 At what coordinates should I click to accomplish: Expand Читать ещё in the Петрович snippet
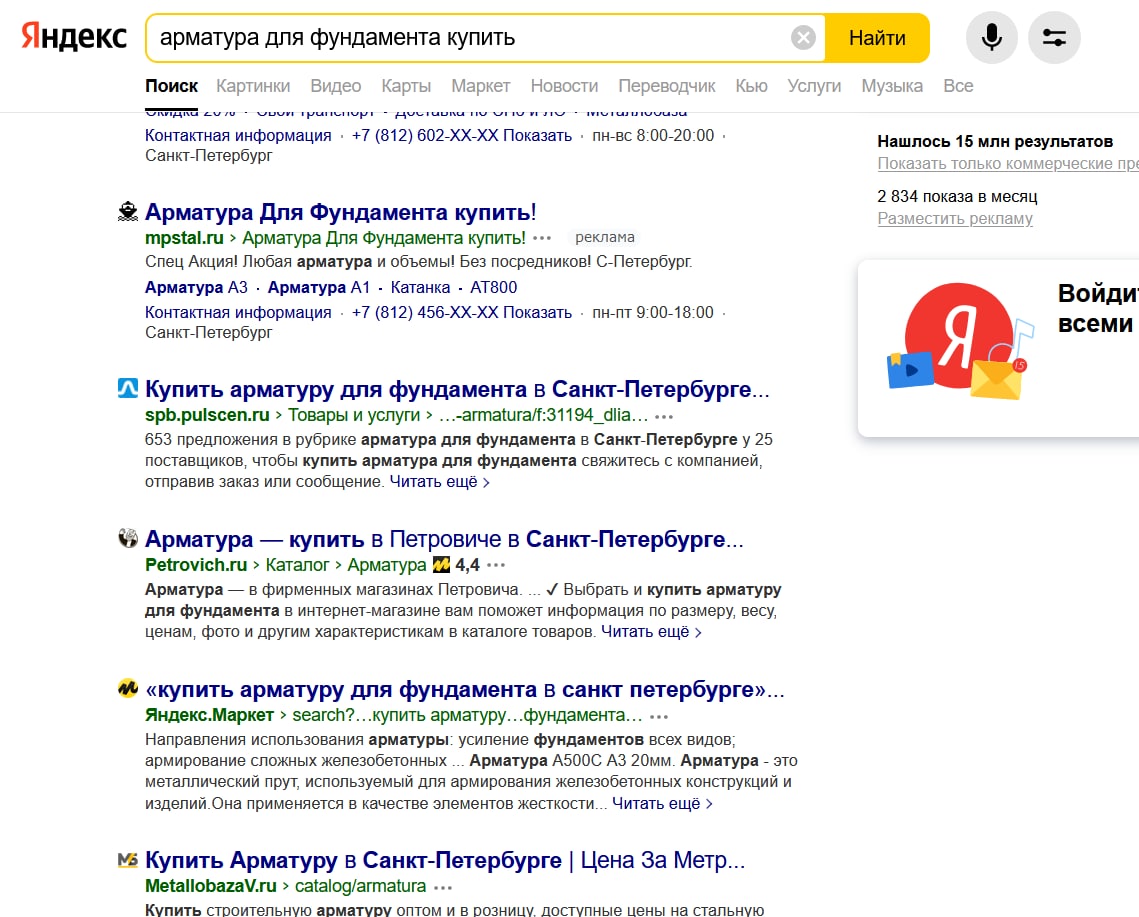click(x=651, y=632)
